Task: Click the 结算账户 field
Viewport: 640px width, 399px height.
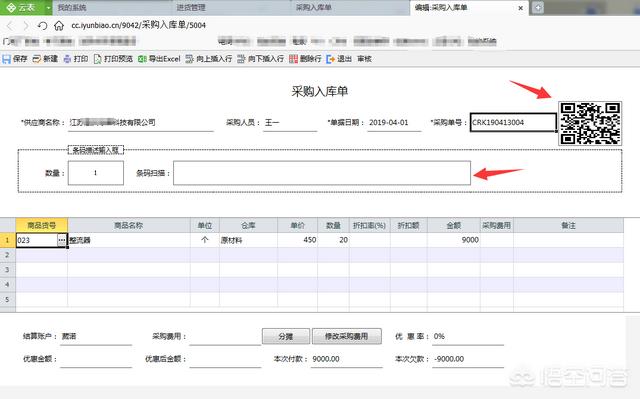Action: point(96,337)
